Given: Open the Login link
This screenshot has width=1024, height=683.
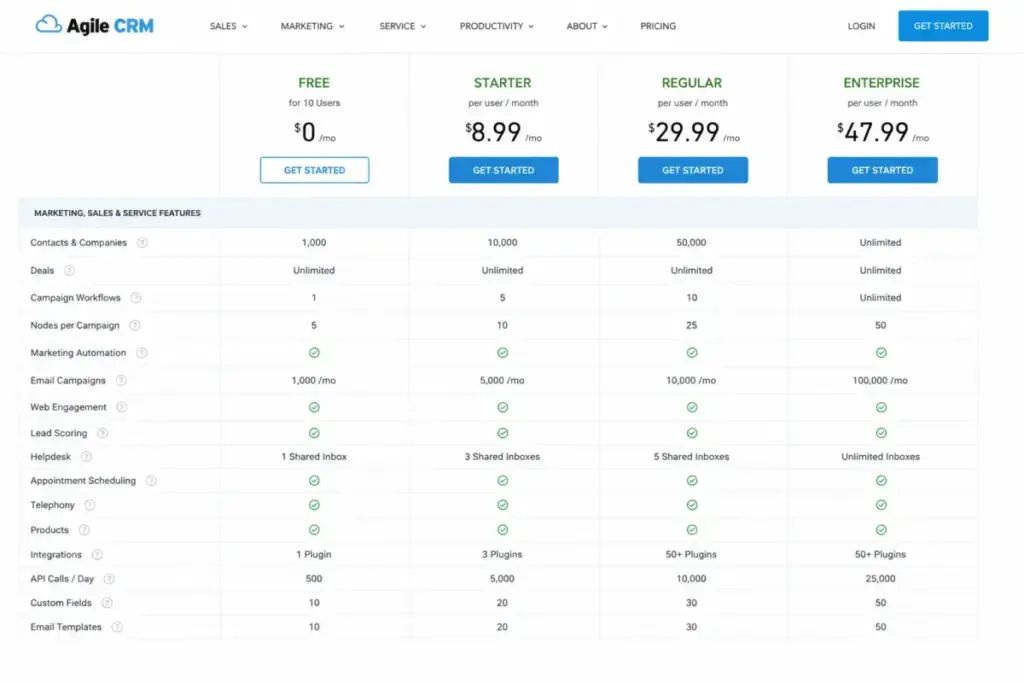Looking at the screenshot, I should (861, 26).
